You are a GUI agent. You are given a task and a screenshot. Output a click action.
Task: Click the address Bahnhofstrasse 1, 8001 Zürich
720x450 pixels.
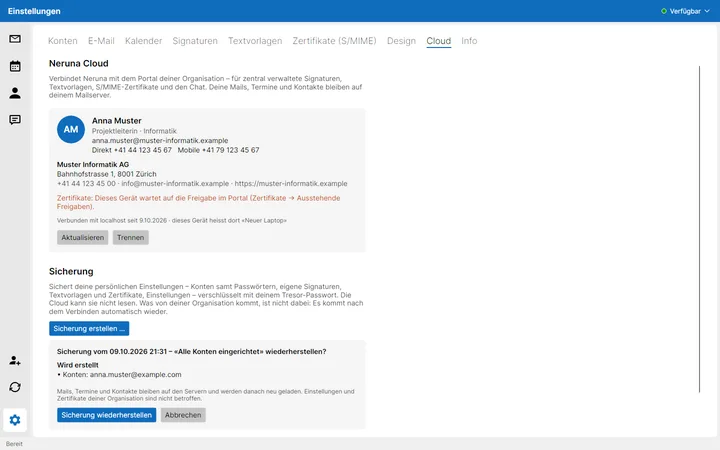pyautogui.click(x=107, y=174)
